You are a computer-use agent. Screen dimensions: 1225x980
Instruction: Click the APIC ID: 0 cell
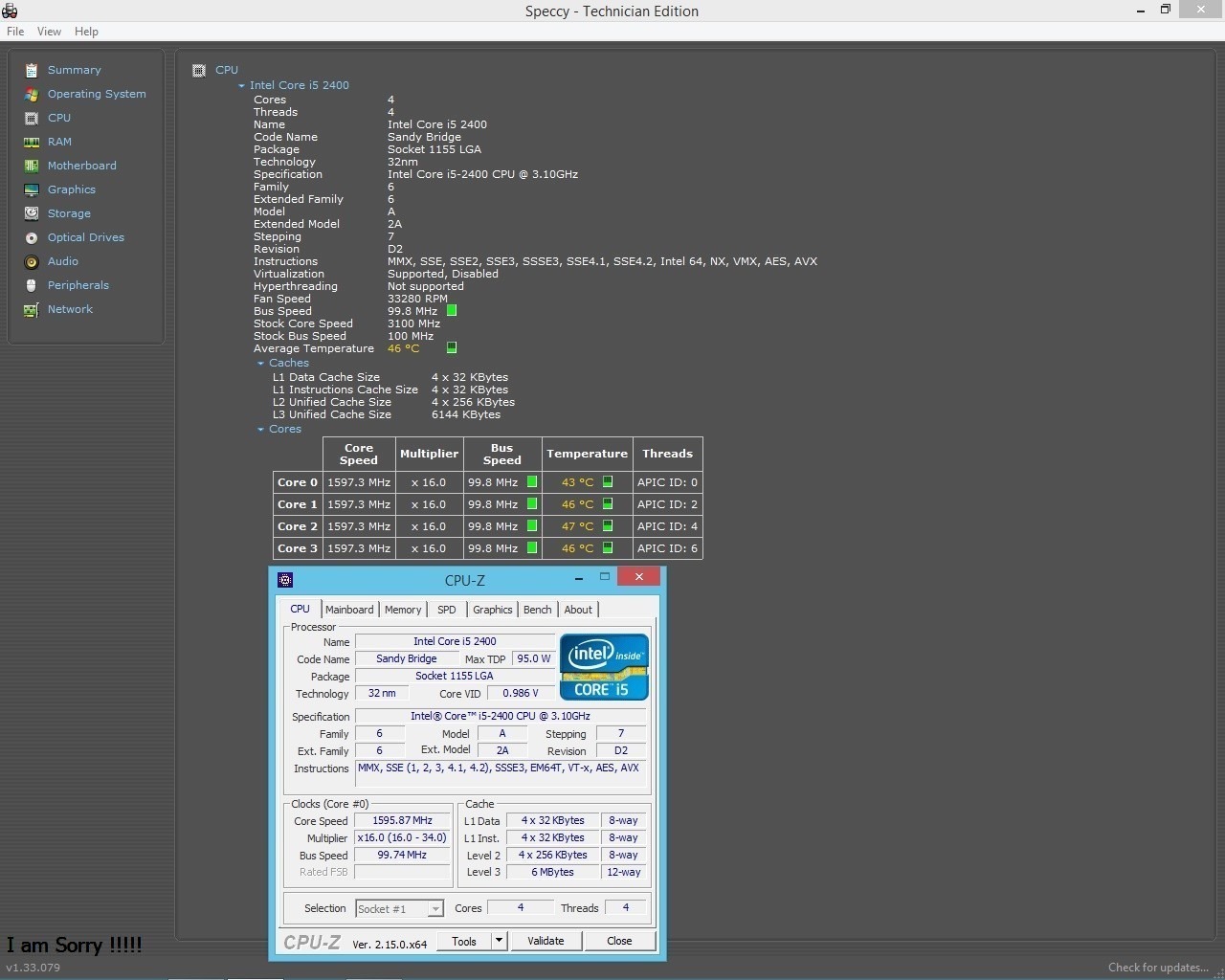pos(668,482)
